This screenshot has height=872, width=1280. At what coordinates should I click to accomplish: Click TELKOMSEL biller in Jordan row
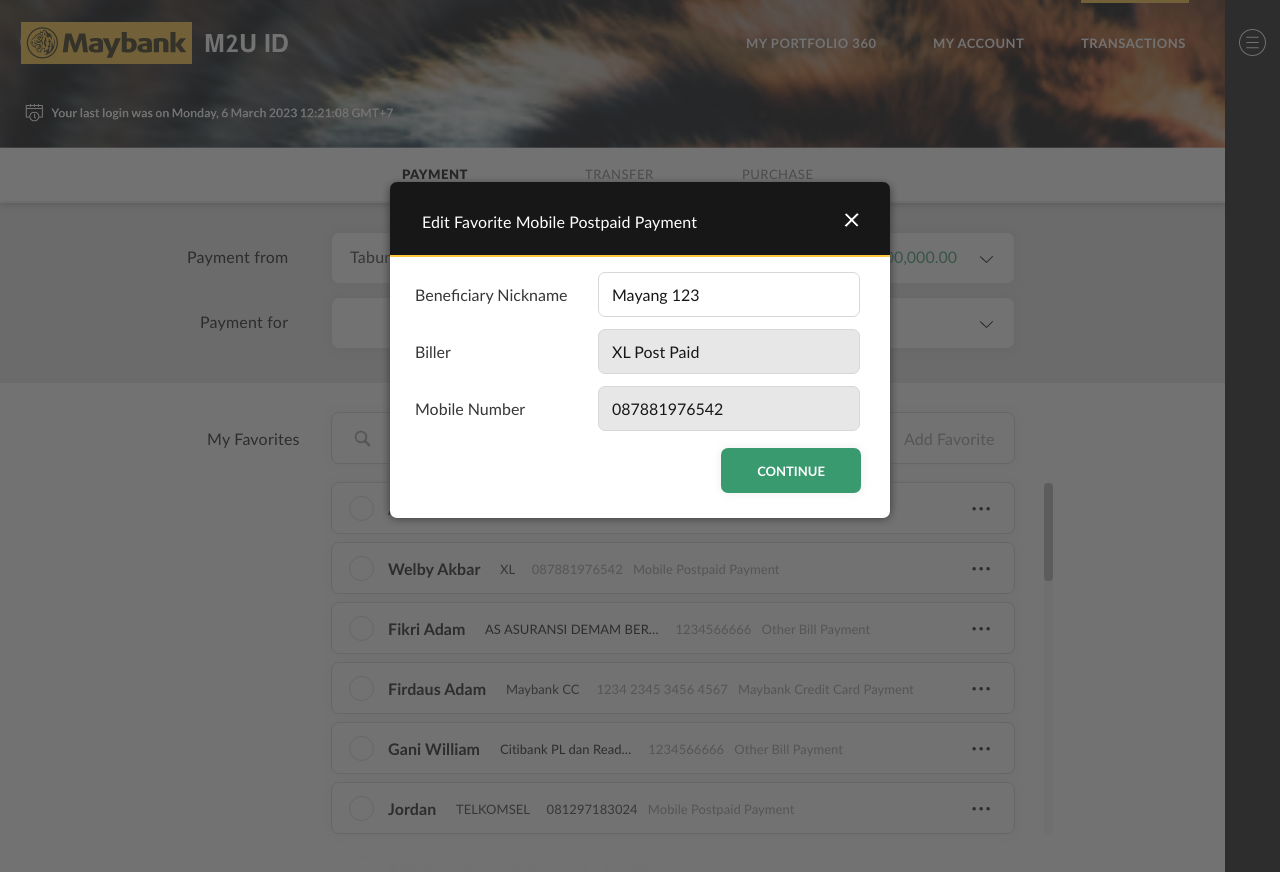[493, 809]
